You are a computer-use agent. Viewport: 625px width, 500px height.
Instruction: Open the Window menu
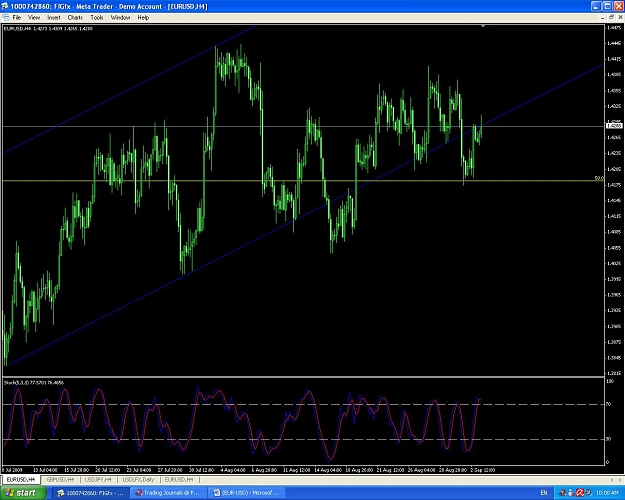point(120,18)
